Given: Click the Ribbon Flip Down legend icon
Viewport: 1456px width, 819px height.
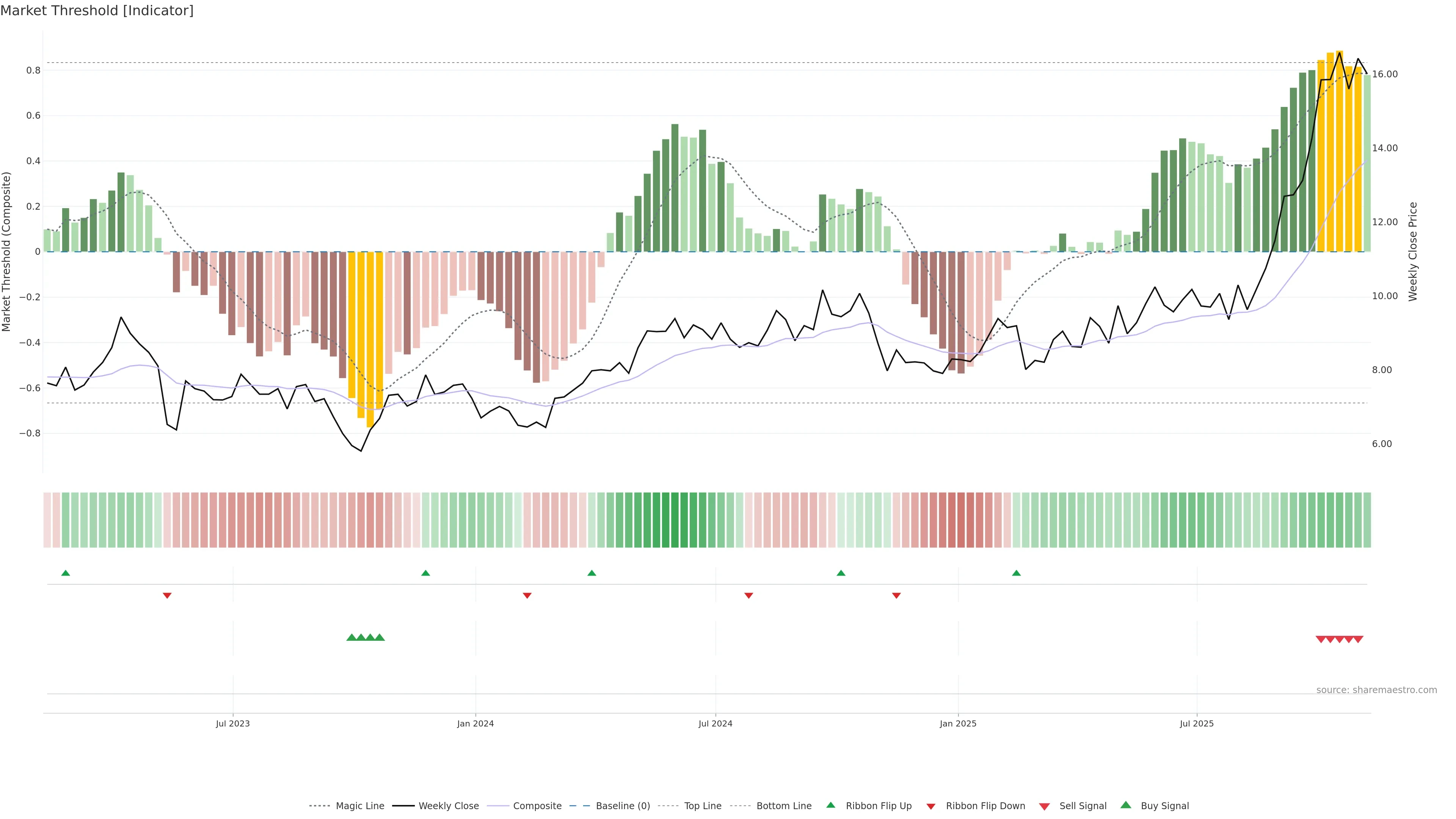Looking at the screenshot, I should (931, 806).
